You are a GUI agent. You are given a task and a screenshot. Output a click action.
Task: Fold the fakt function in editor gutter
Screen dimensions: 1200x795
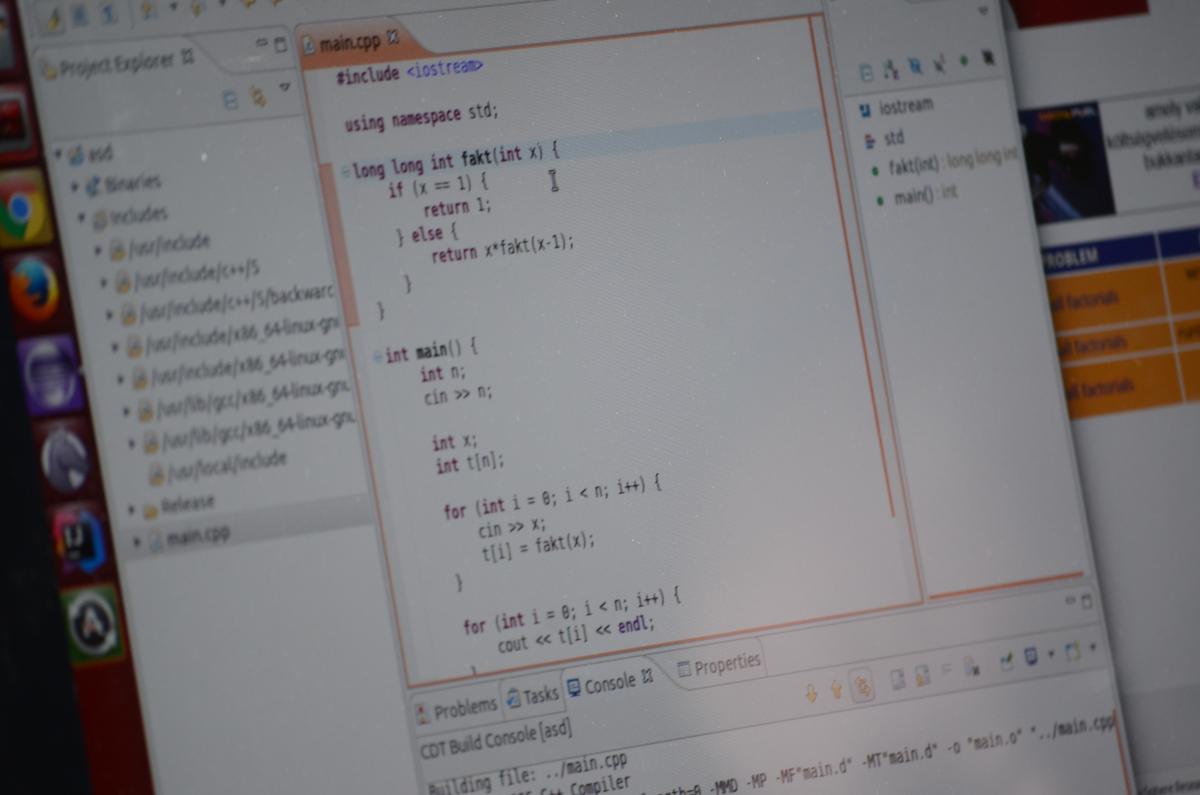coord(344,172)
